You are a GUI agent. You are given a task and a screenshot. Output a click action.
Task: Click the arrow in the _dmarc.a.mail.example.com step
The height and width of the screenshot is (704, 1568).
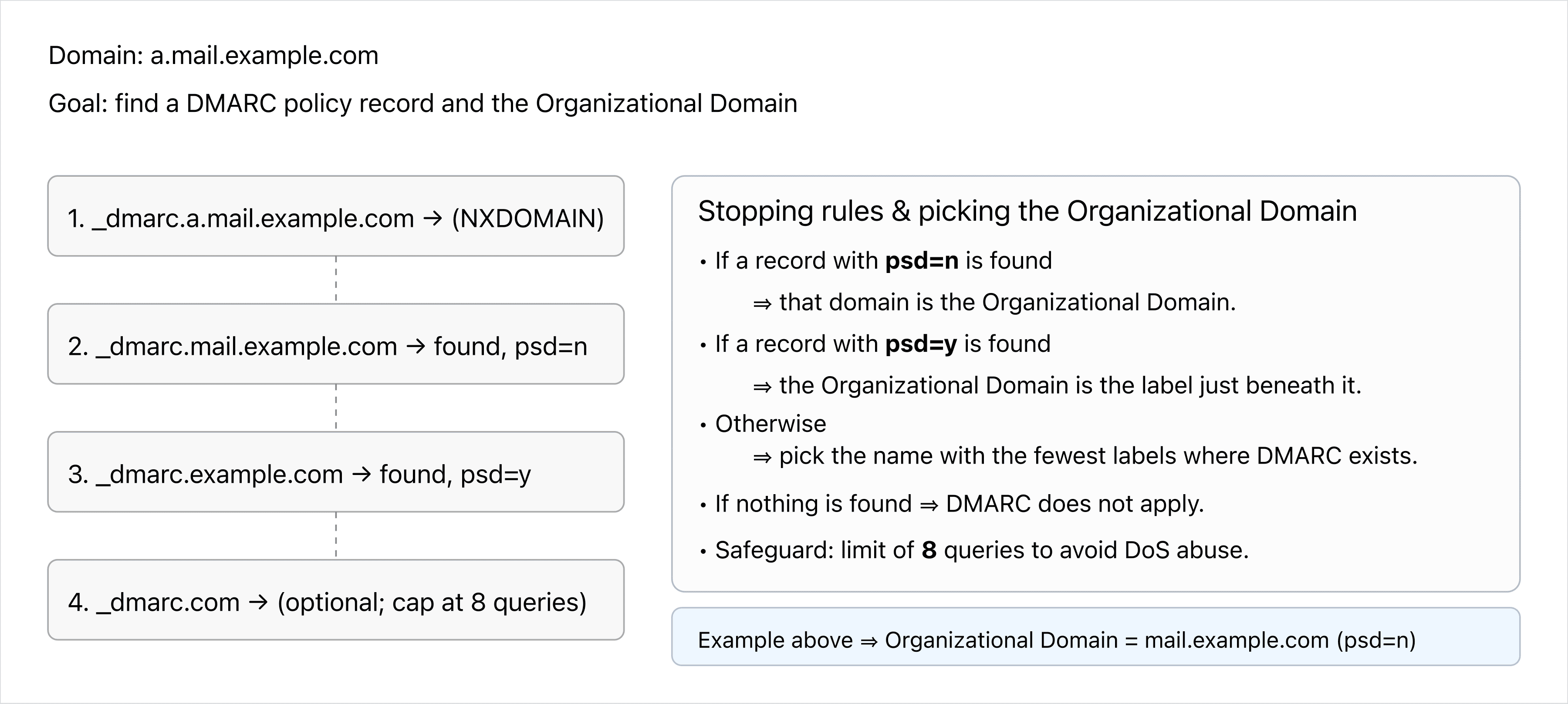point(432,219)
